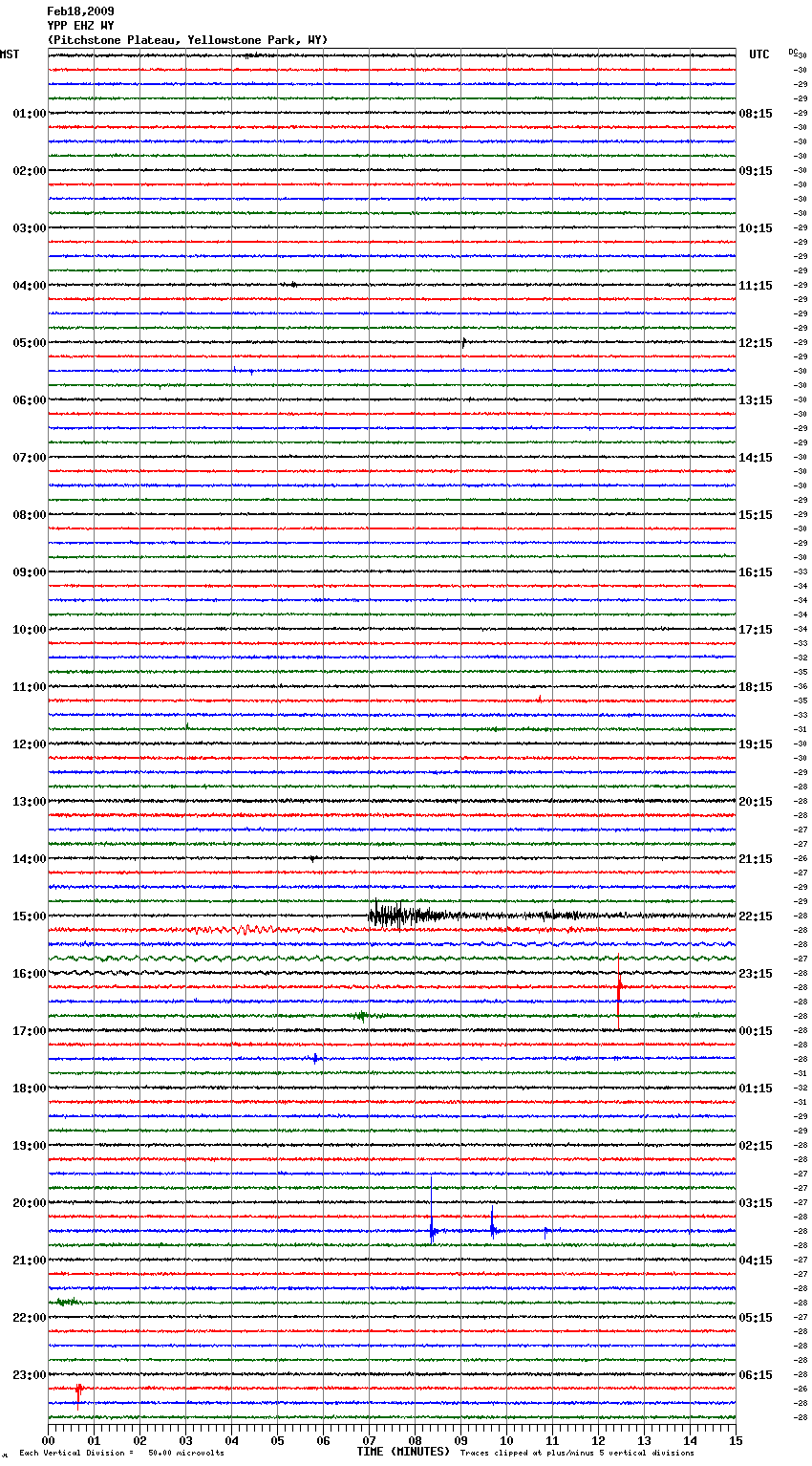Click the vertical division 50.00 microvolts note
The width and height of the screenshot is (812, 1466).
(x=121, y=1454)
